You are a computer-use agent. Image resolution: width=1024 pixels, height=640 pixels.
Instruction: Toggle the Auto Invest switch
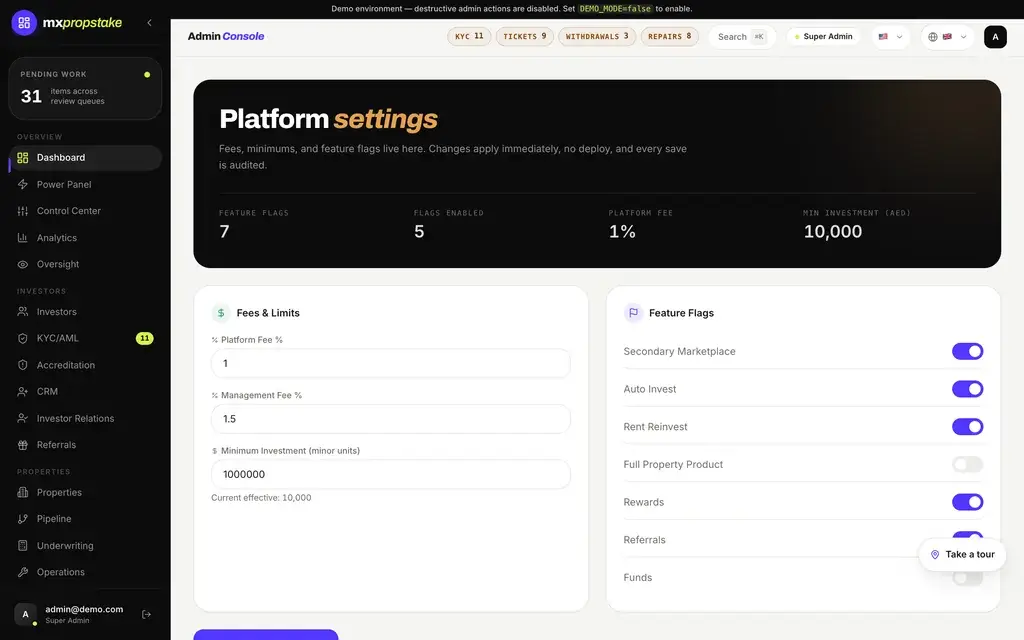(x=967, y=389)
